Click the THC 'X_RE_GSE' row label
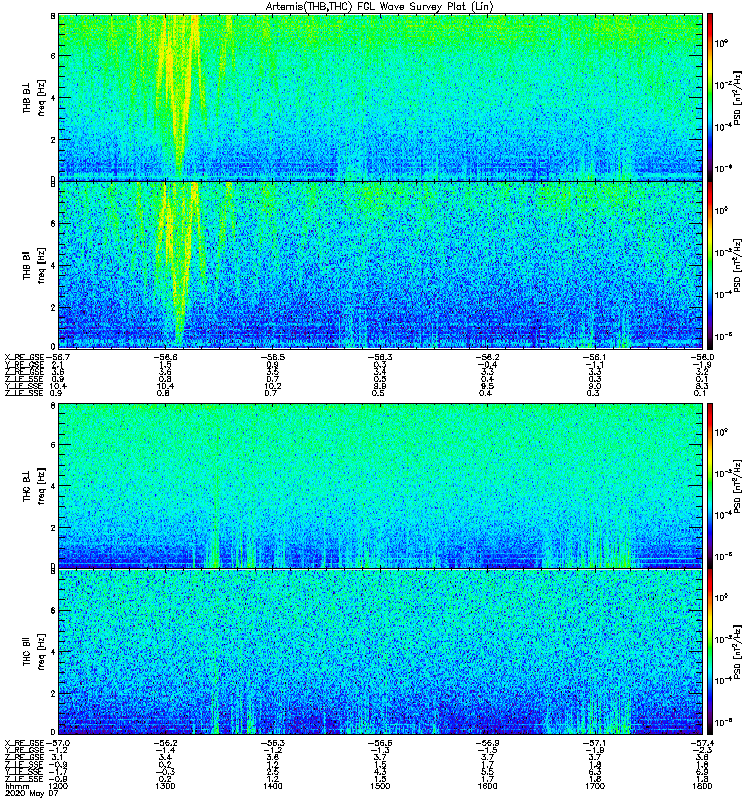The image size is (750, 800). click(x=24, y=743)
